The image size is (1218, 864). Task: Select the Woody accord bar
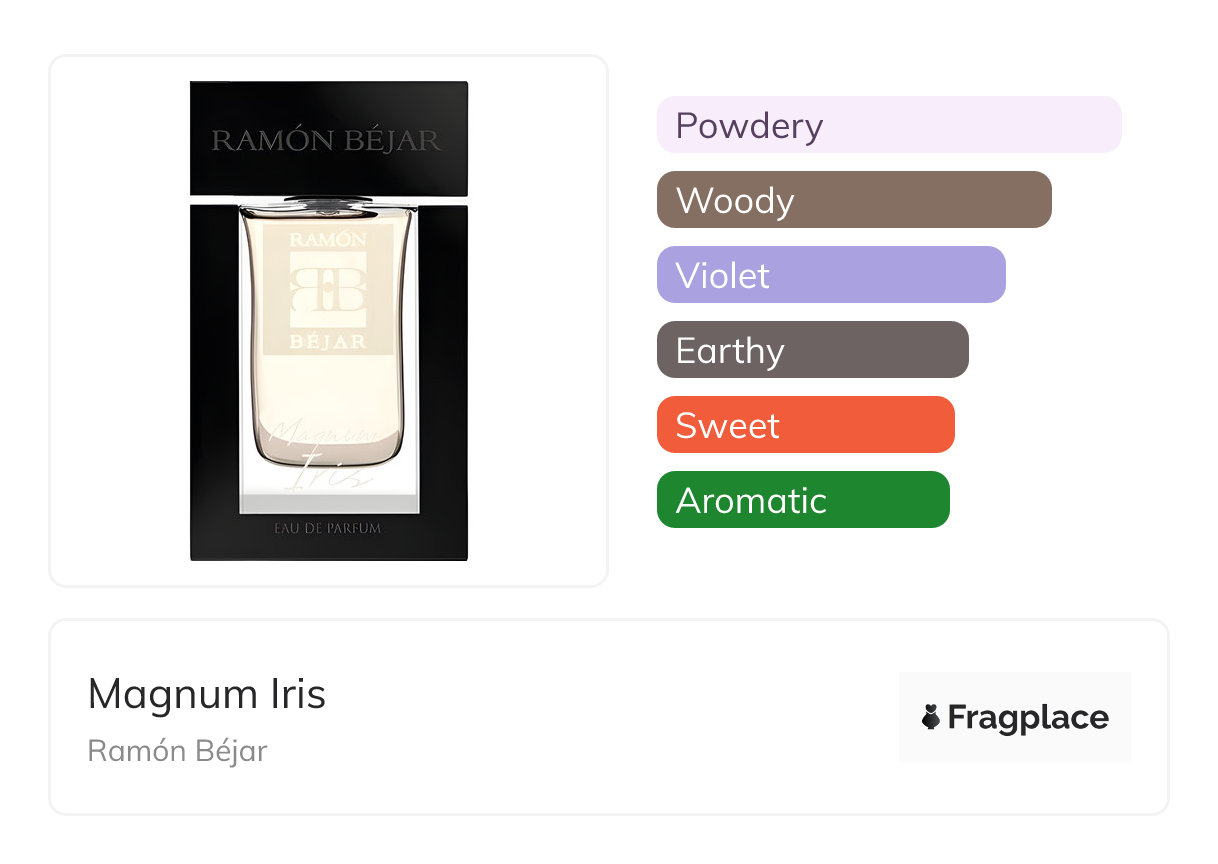pos(853,200)
